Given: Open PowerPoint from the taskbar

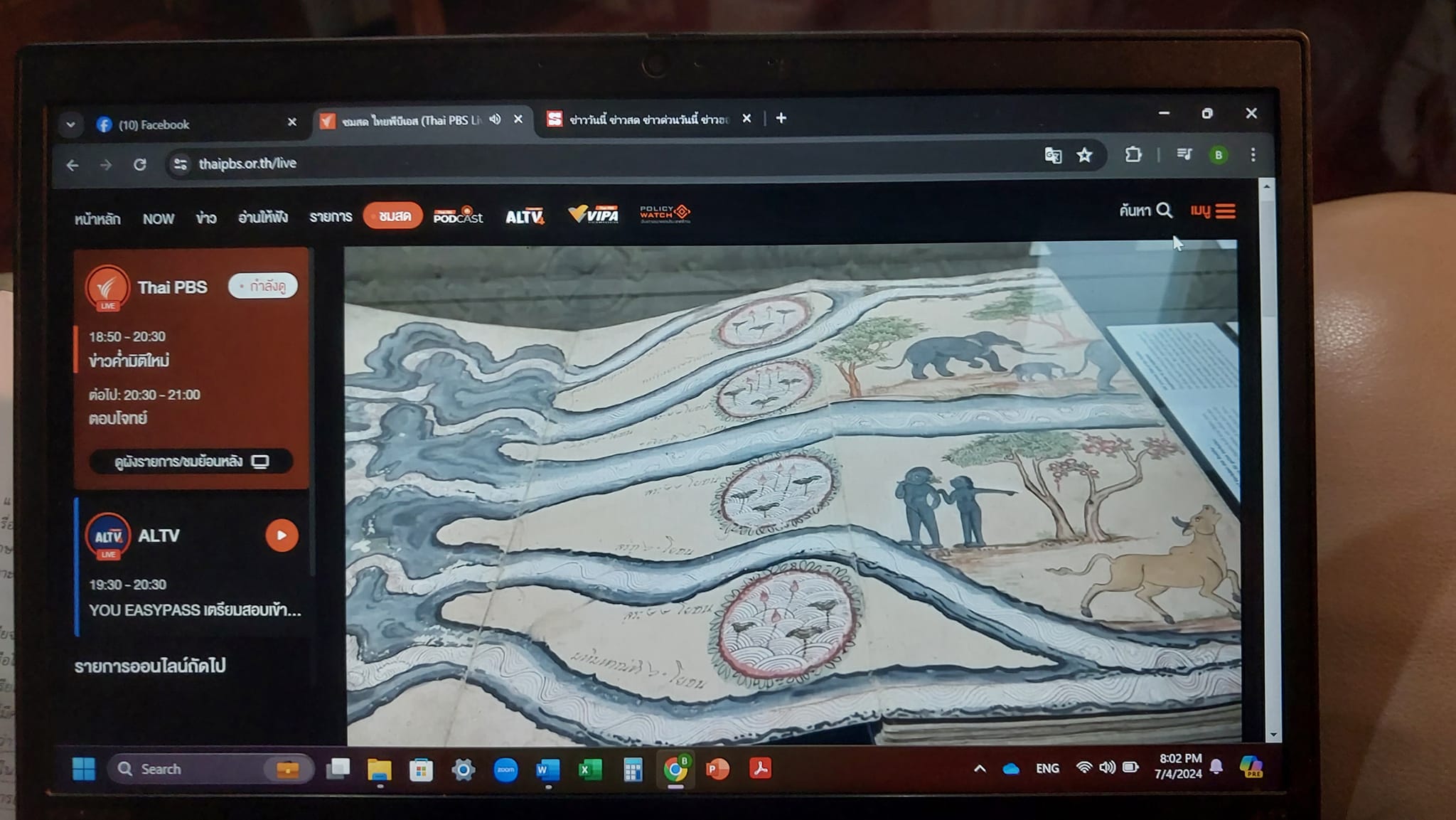Looking at the screenshot, I should click(718, 769).
